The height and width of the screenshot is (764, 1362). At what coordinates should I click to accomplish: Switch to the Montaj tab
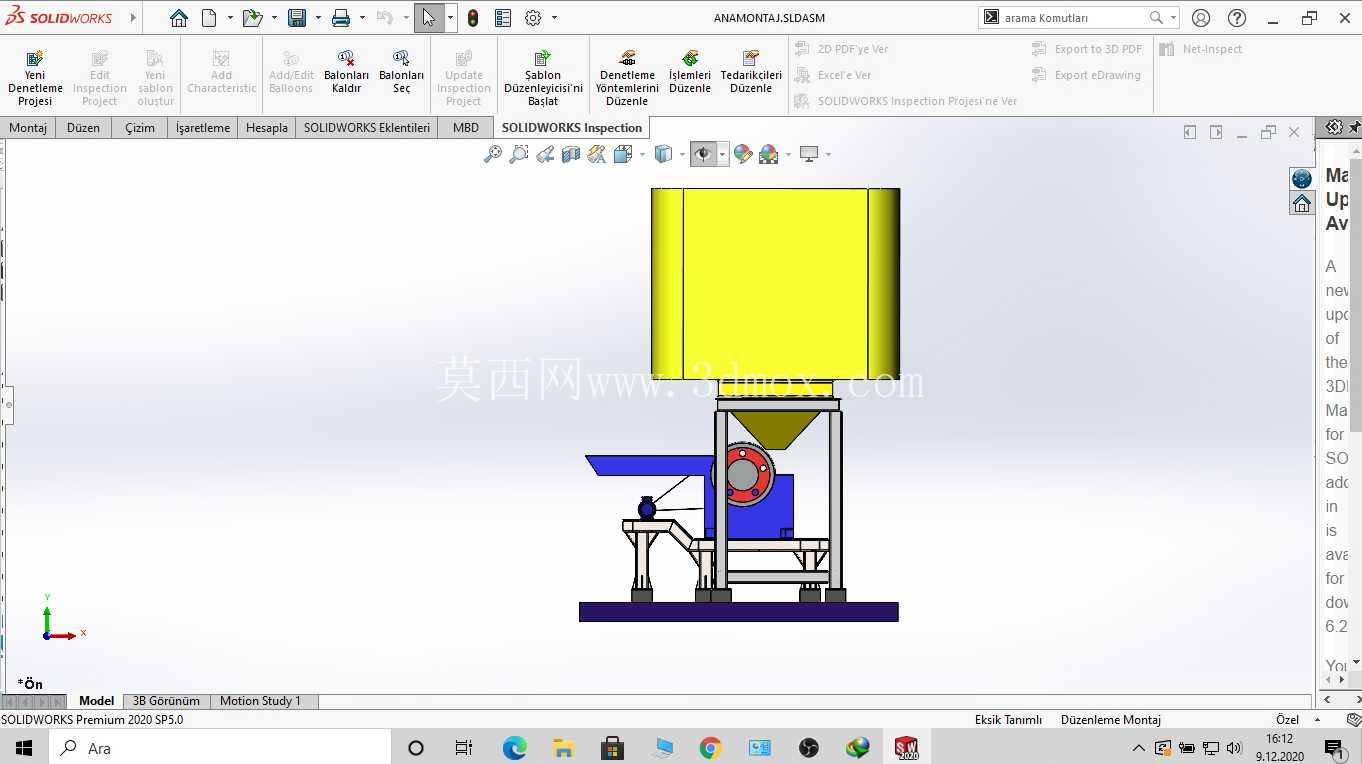[29, 128]
